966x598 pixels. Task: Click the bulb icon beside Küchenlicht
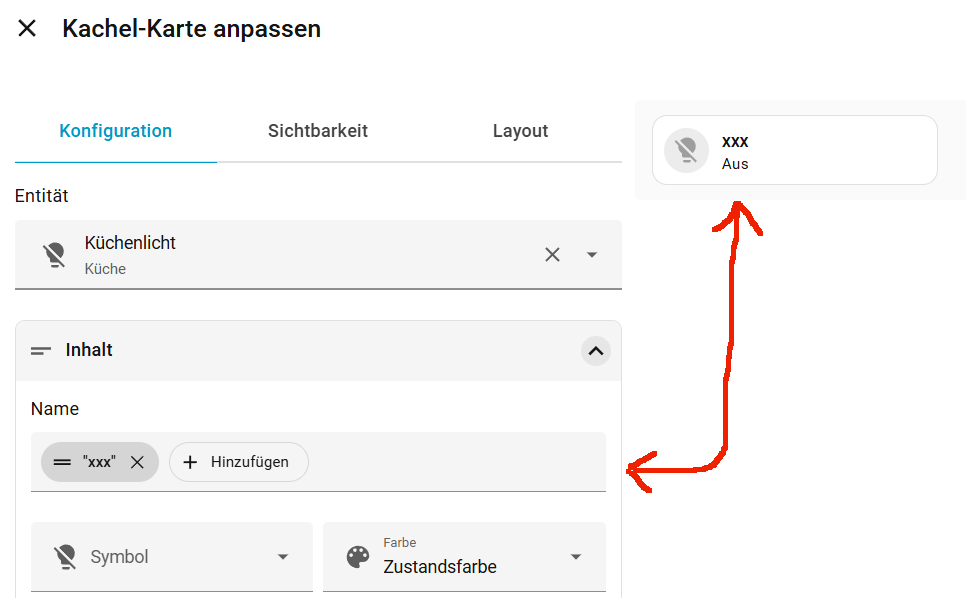point(54,254)
